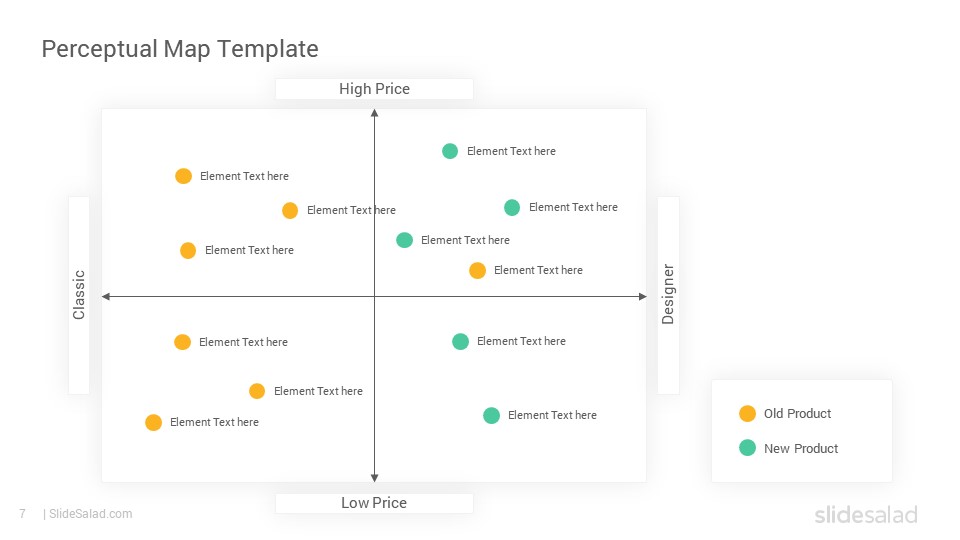This screenshot has height=540, width=960.
Task: Click the slidesalad logo watermark
Action: click(x=866, y=514)
